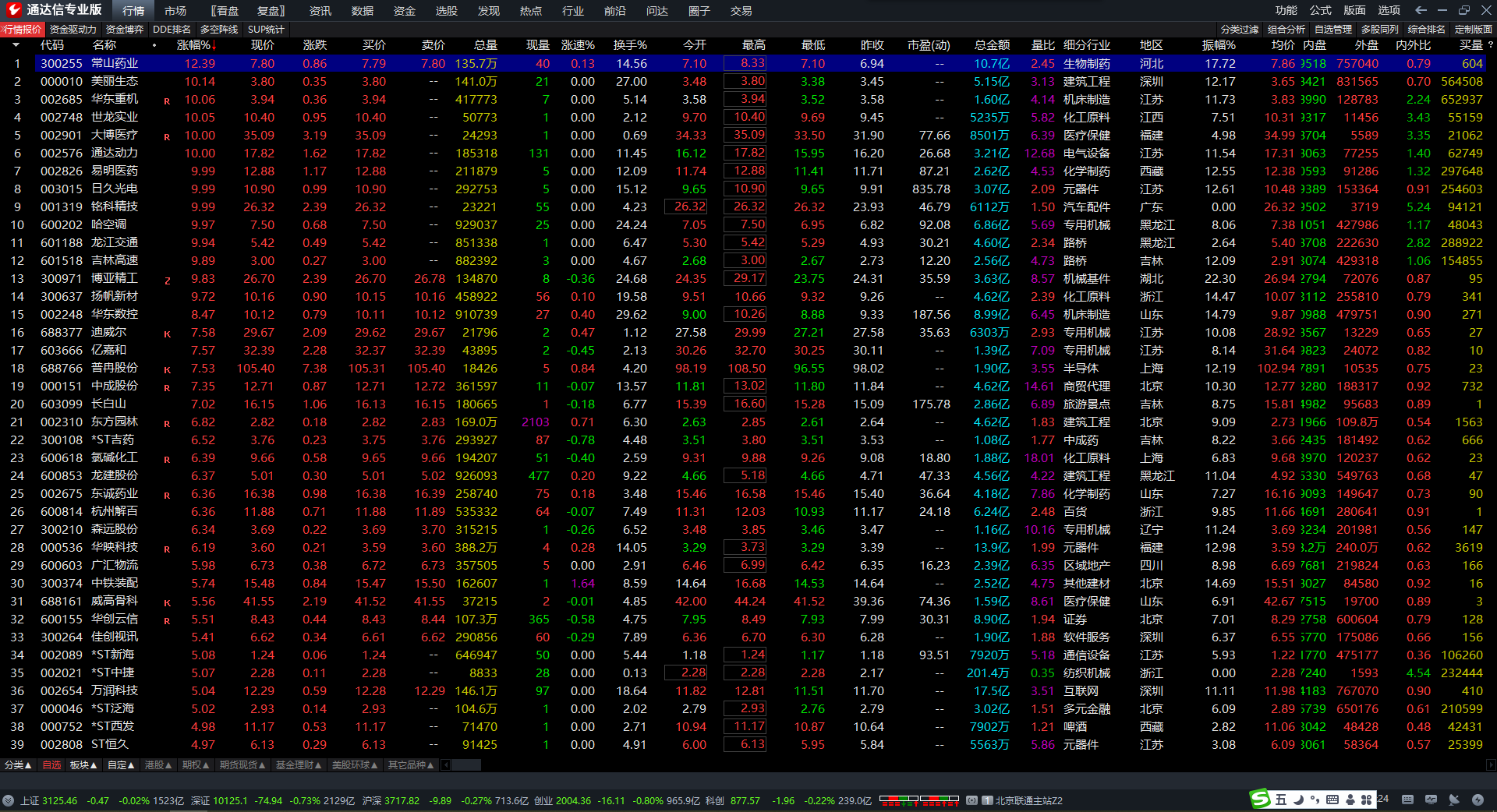Click the R marker beside 华东重机

[167, 101]
